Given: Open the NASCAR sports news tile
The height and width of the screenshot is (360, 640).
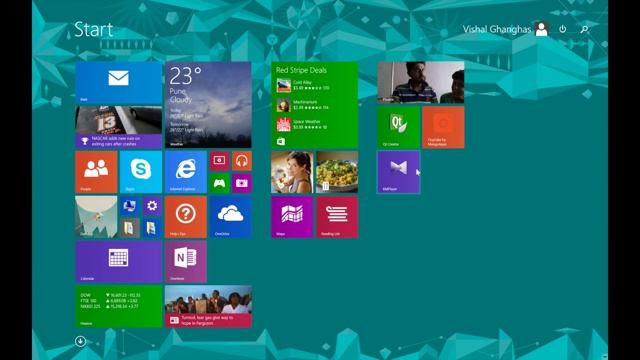Looking at the screenshot, I should [118, 127].
